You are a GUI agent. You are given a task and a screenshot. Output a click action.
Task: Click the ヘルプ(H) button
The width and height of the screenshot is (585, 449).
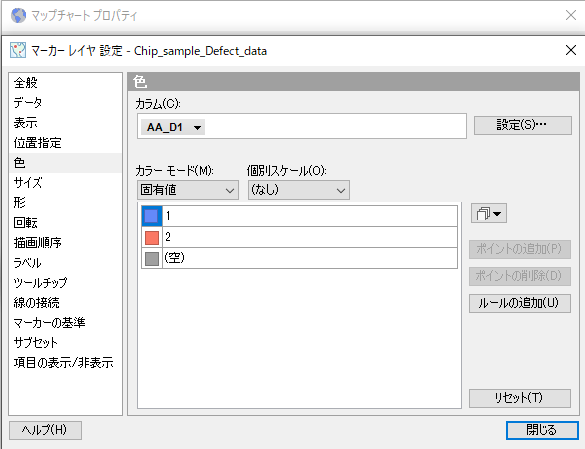tap(45, 430)
